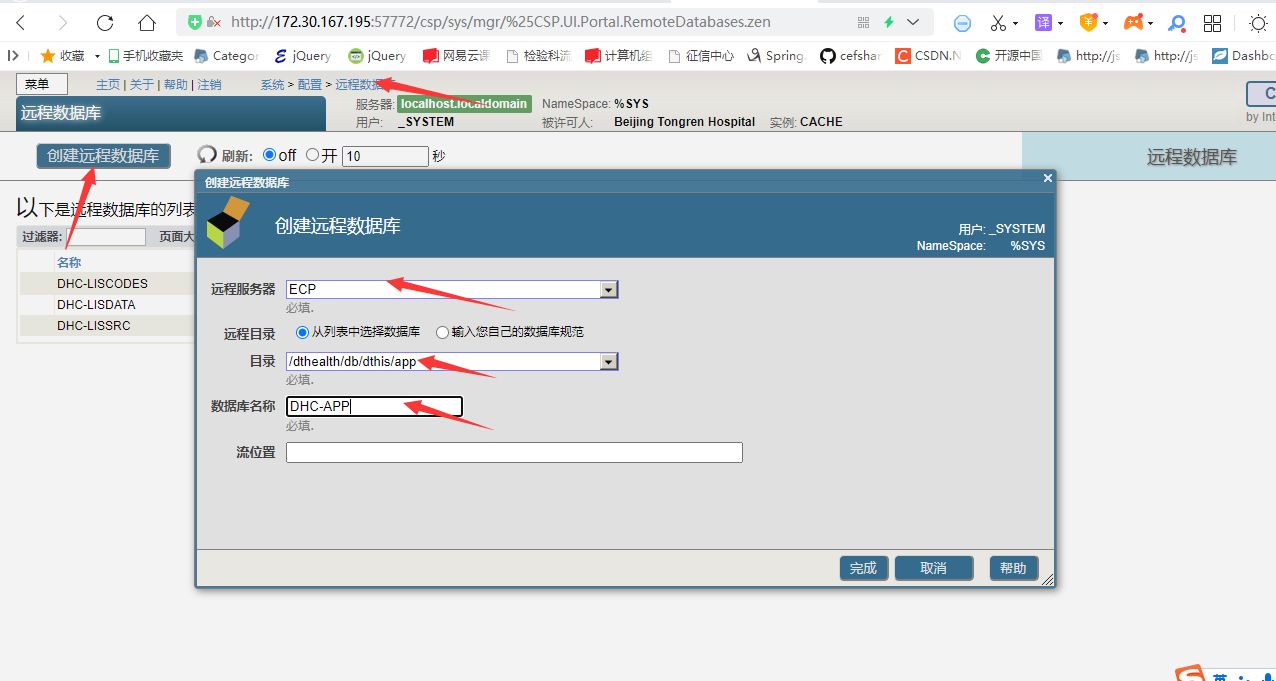1276x681 pixels.
Task: Expand the 远程服务器 ECP dropdown arrow
Action: coord(608,289)
